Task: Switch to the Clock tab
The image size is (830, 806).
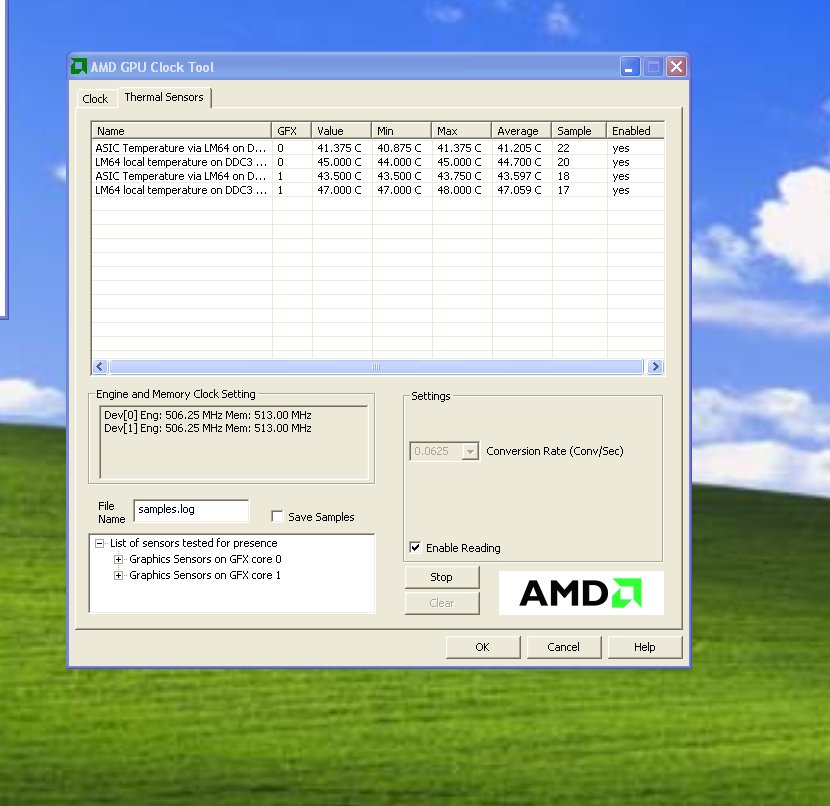Action: pos(95,99)
